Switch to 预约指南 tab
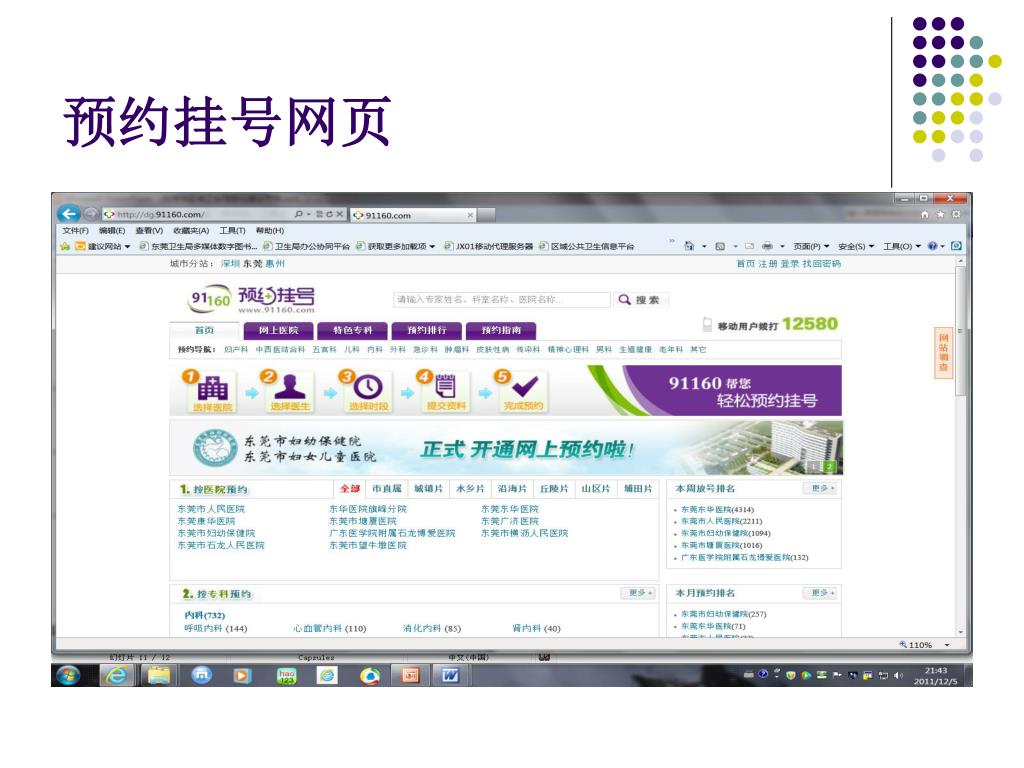Screen dimensions: 1024x768 pyautogui.click(x=501, y=330)
